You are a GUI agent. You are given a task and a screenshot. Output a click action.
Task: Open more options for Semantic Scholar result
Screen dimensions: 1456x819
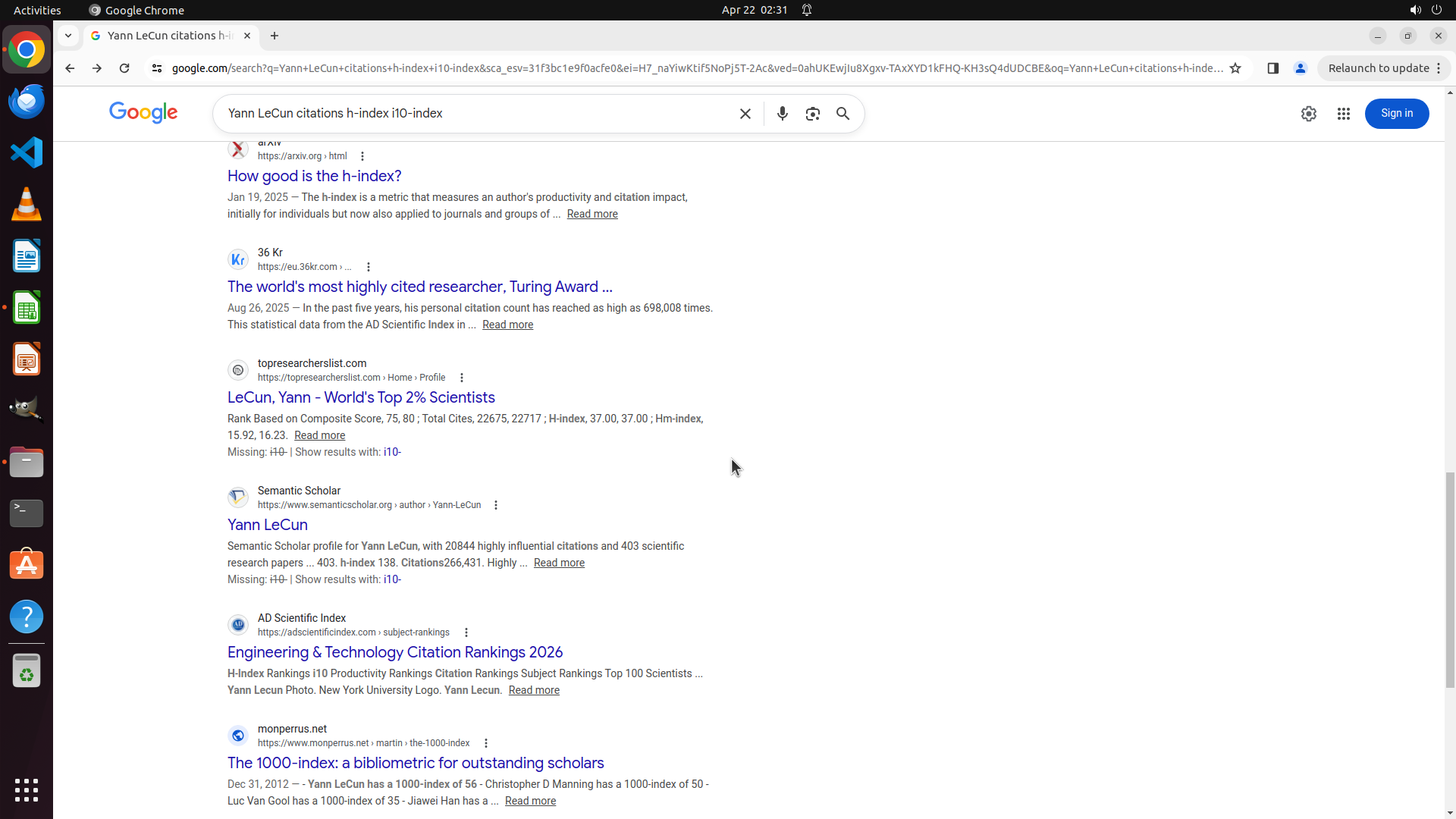click(x=496, y=505)
